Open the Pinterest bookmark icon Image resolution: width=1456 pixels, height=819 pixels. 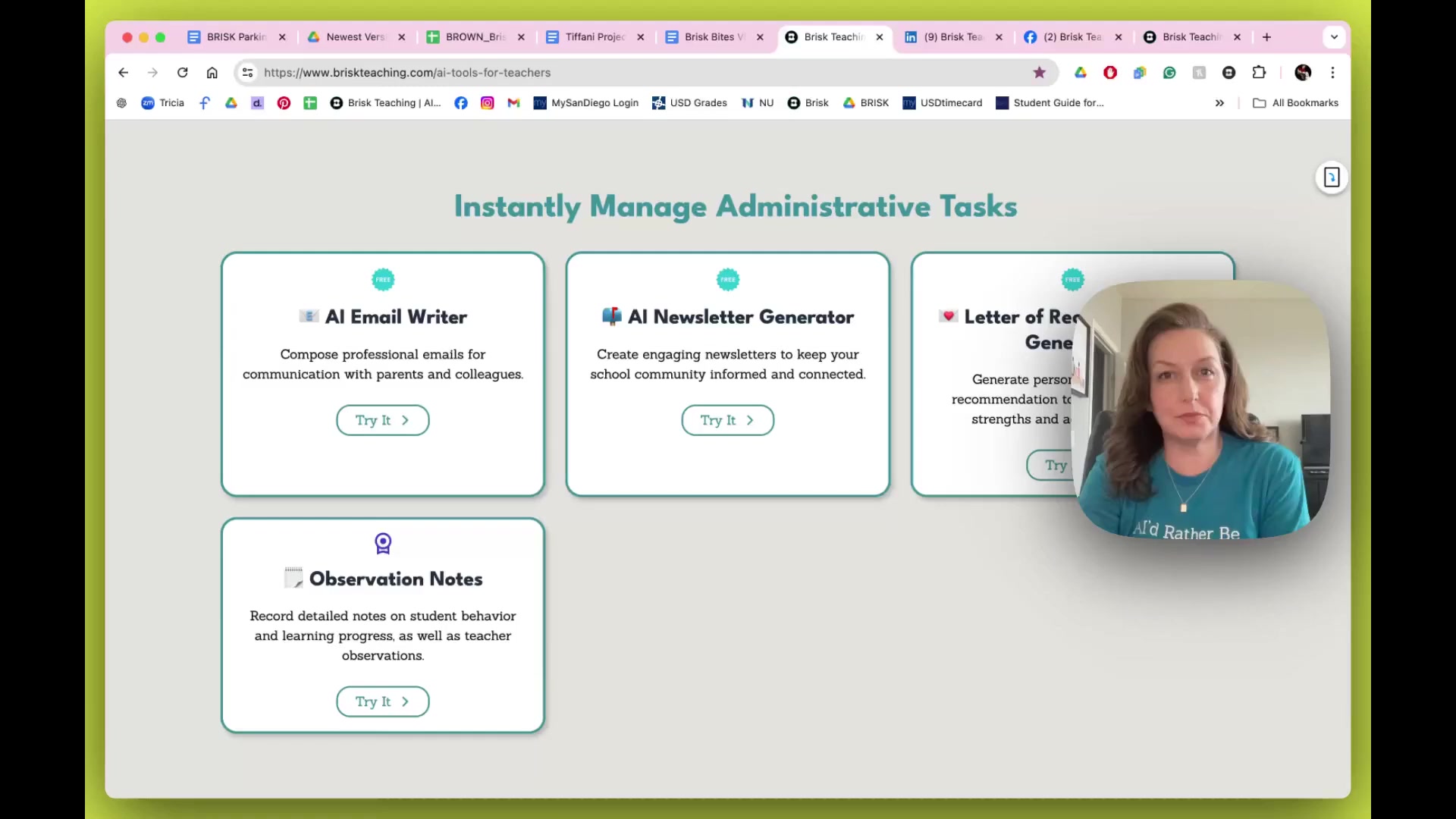pos(284,103)
